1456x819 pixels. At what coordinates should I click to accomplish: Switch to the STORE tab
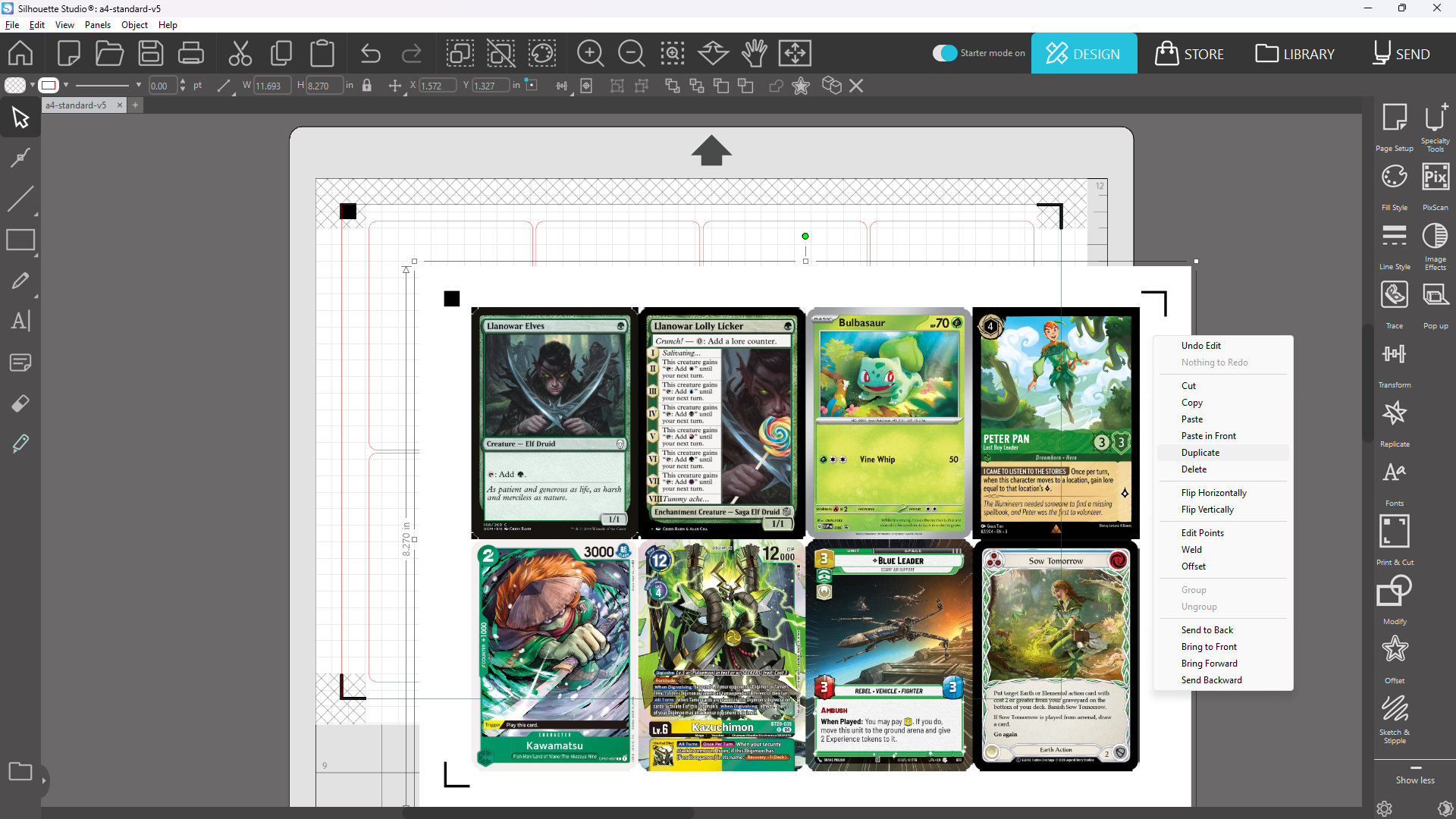click(x=1190, y=53)
